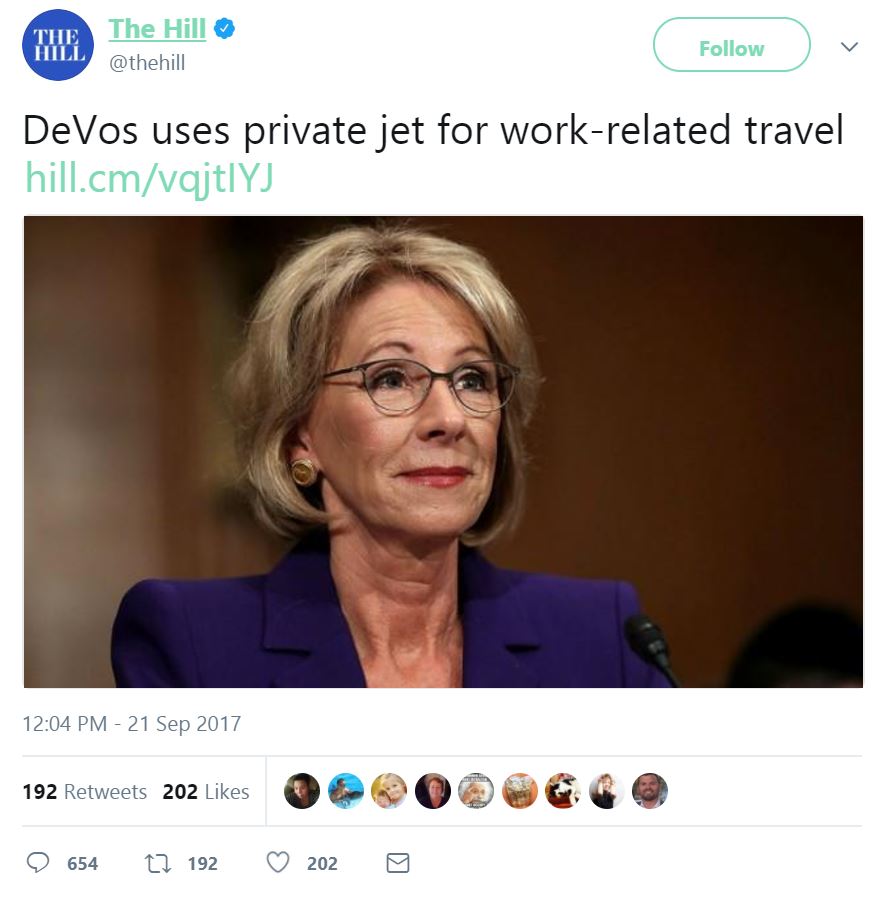Click the last bearded man avatar

click(650, 791)
